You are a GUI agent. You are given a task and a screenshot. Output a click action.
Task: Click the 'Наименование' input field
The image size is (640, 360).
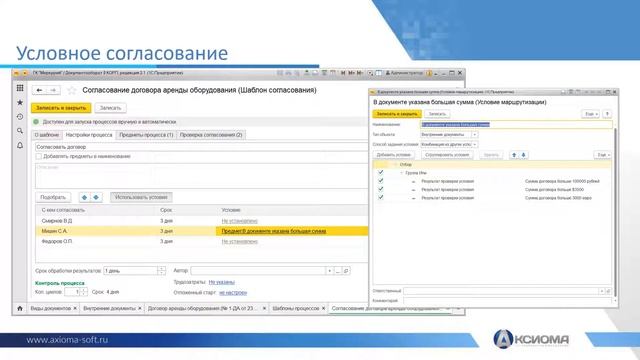516,124
